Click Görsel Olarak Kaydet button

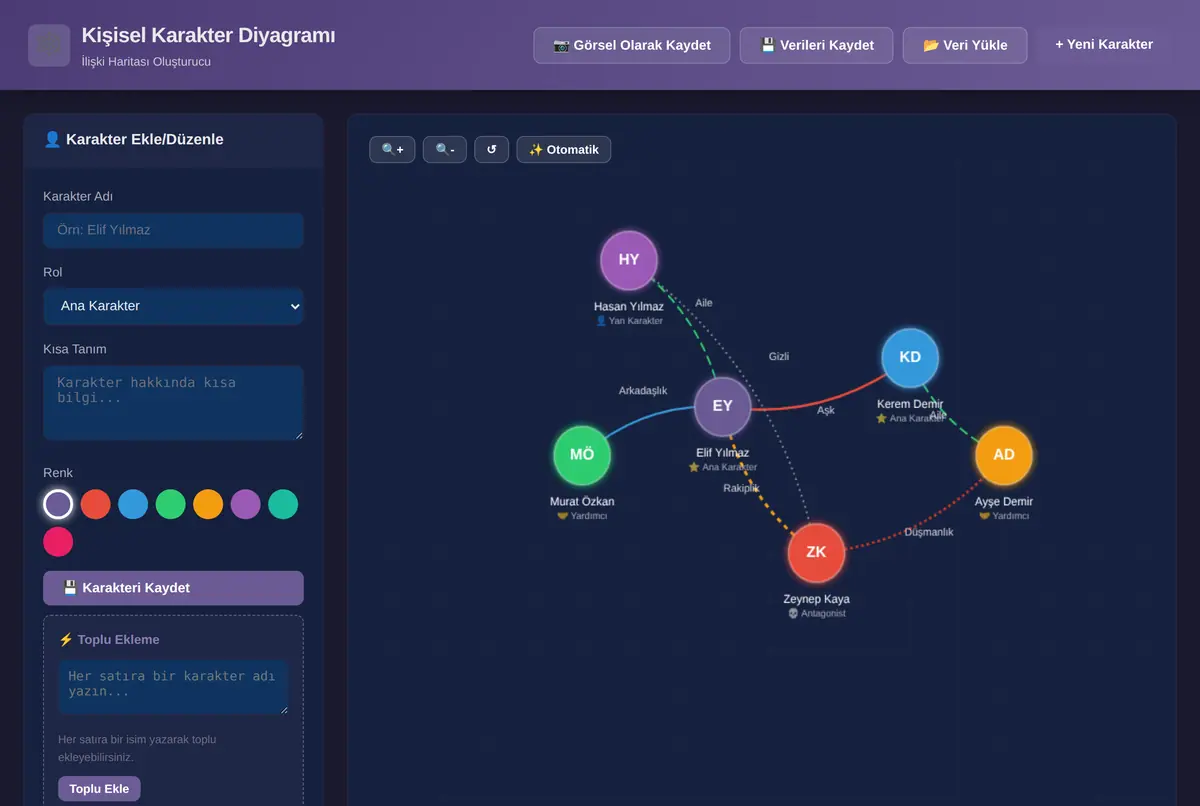click(632, 45)
